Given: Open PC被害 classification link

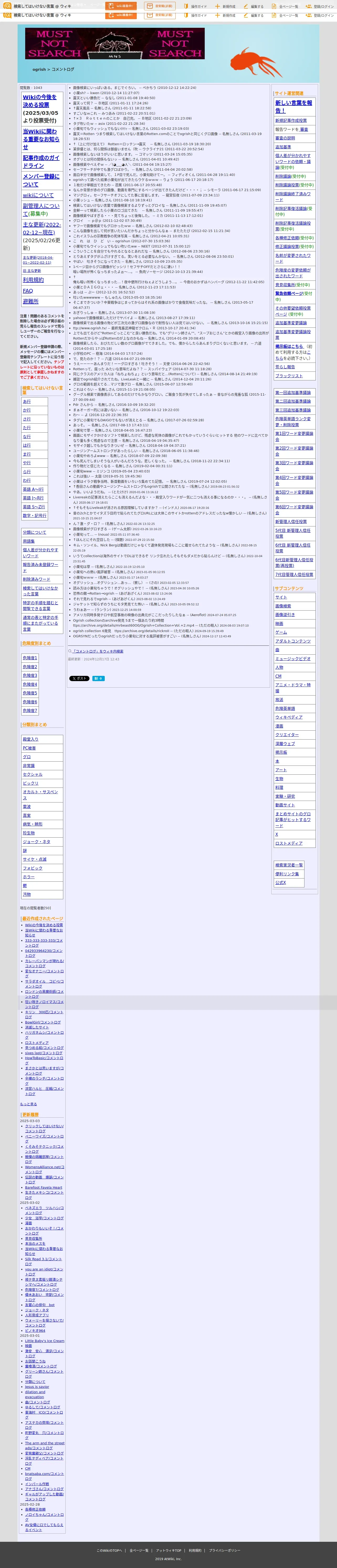Looking at the screenshot, I should click(x=29, y=748).
